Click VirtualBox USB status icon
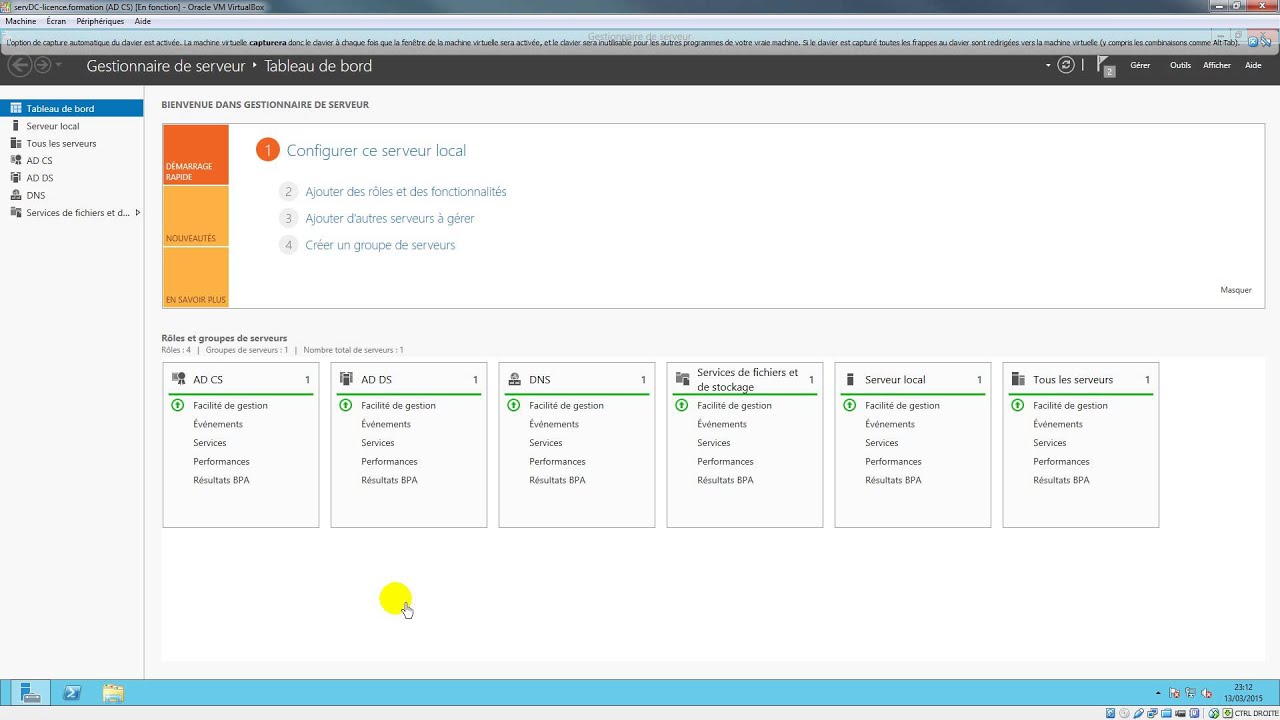The image size is (1280, 720). tap(1138, 713)
